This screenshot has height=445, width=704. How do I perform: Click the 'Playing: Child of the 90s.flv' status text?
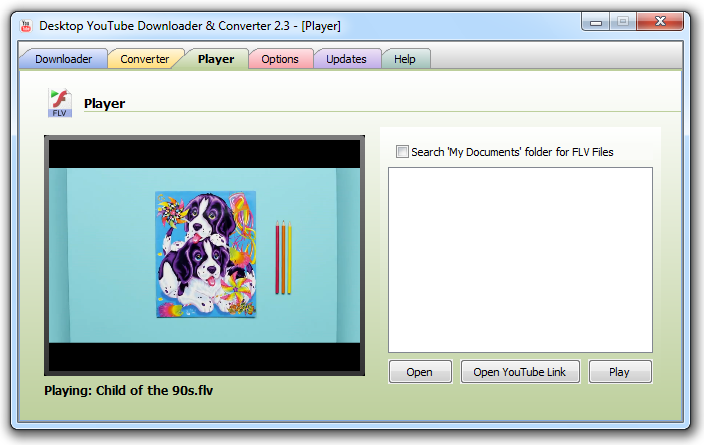point(128,391)
